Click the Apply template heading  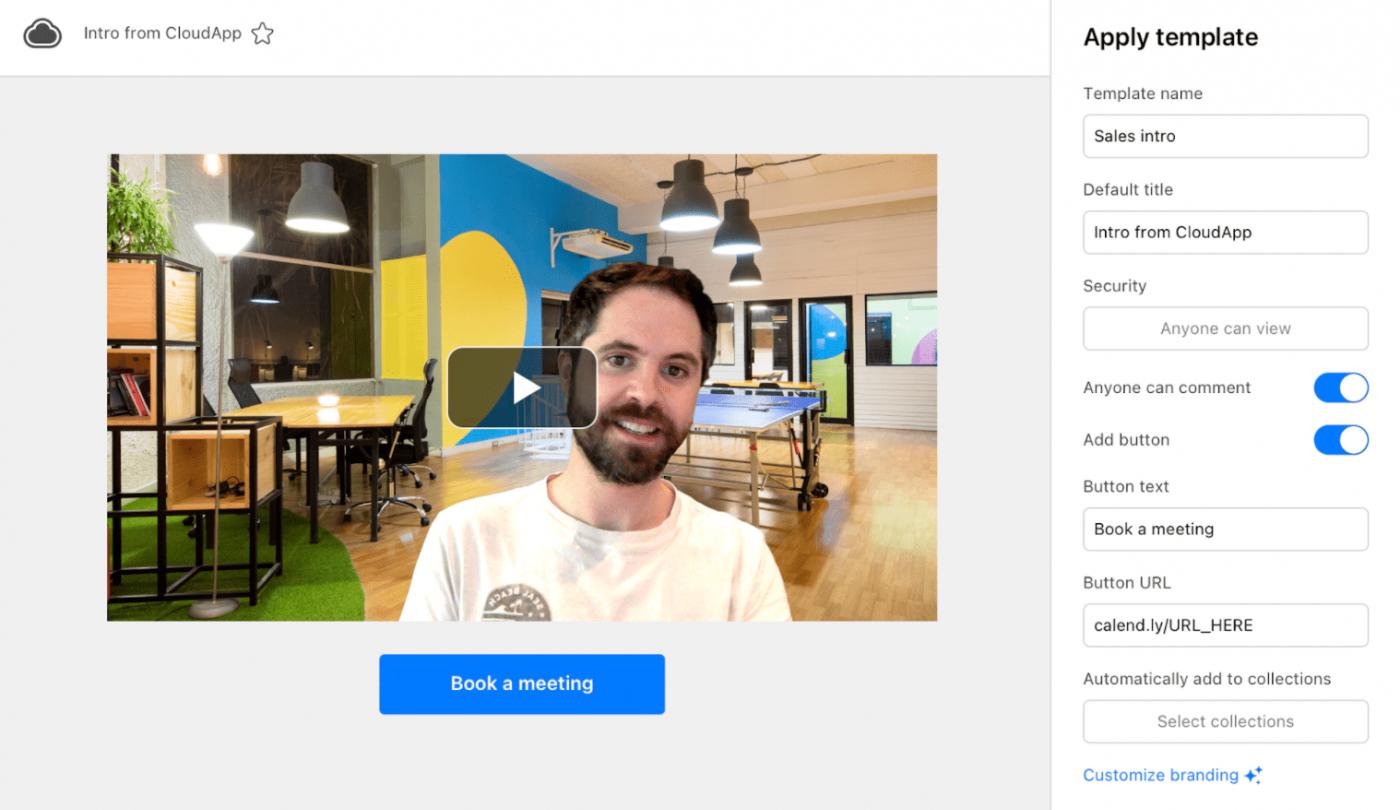[1170, 38]
